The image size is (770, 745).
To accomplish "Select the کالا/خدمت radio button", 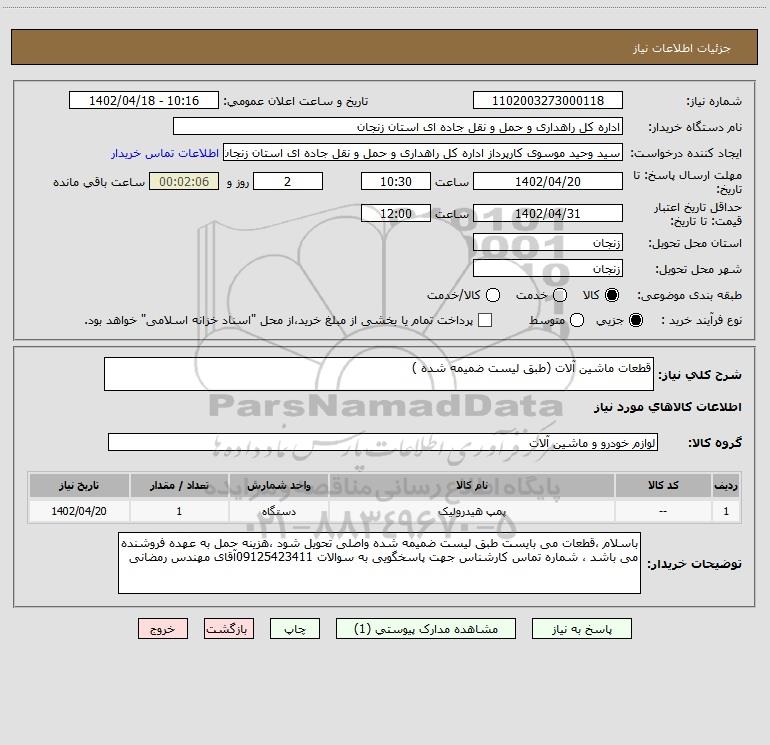I will click(x=493, y=295).
